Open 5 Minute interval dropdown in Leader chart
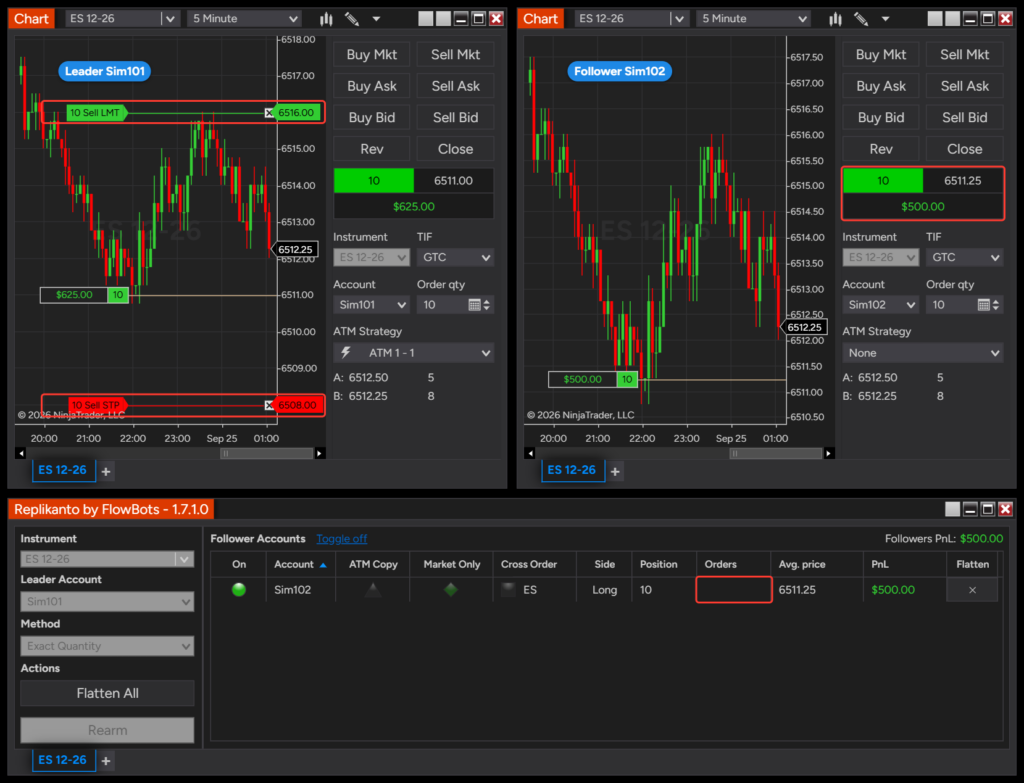The width and height of the screenshot is (1024, 783). (244, 19)
